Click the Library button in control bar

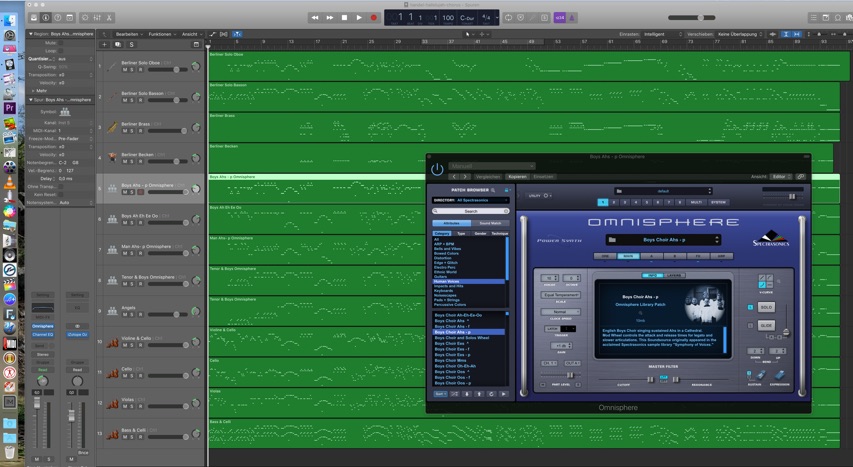(x=34, y=17)
